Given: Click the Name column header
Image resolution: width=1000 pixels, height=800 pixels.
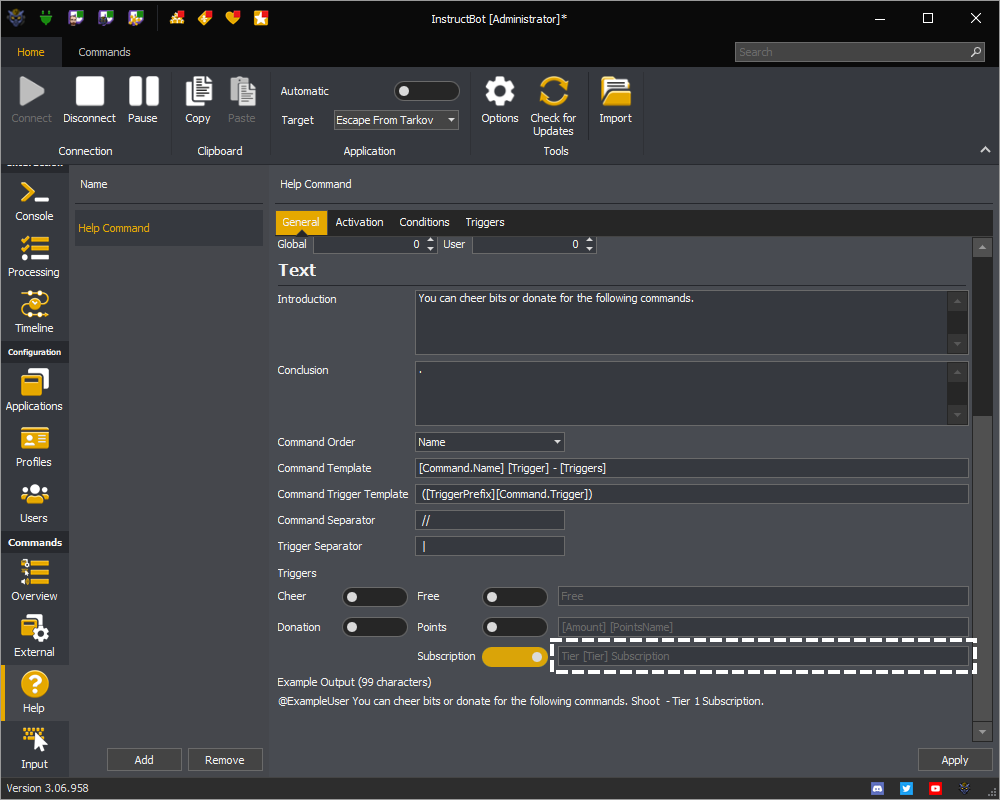Looking at the screenshot, I should [x=94, y=184].
